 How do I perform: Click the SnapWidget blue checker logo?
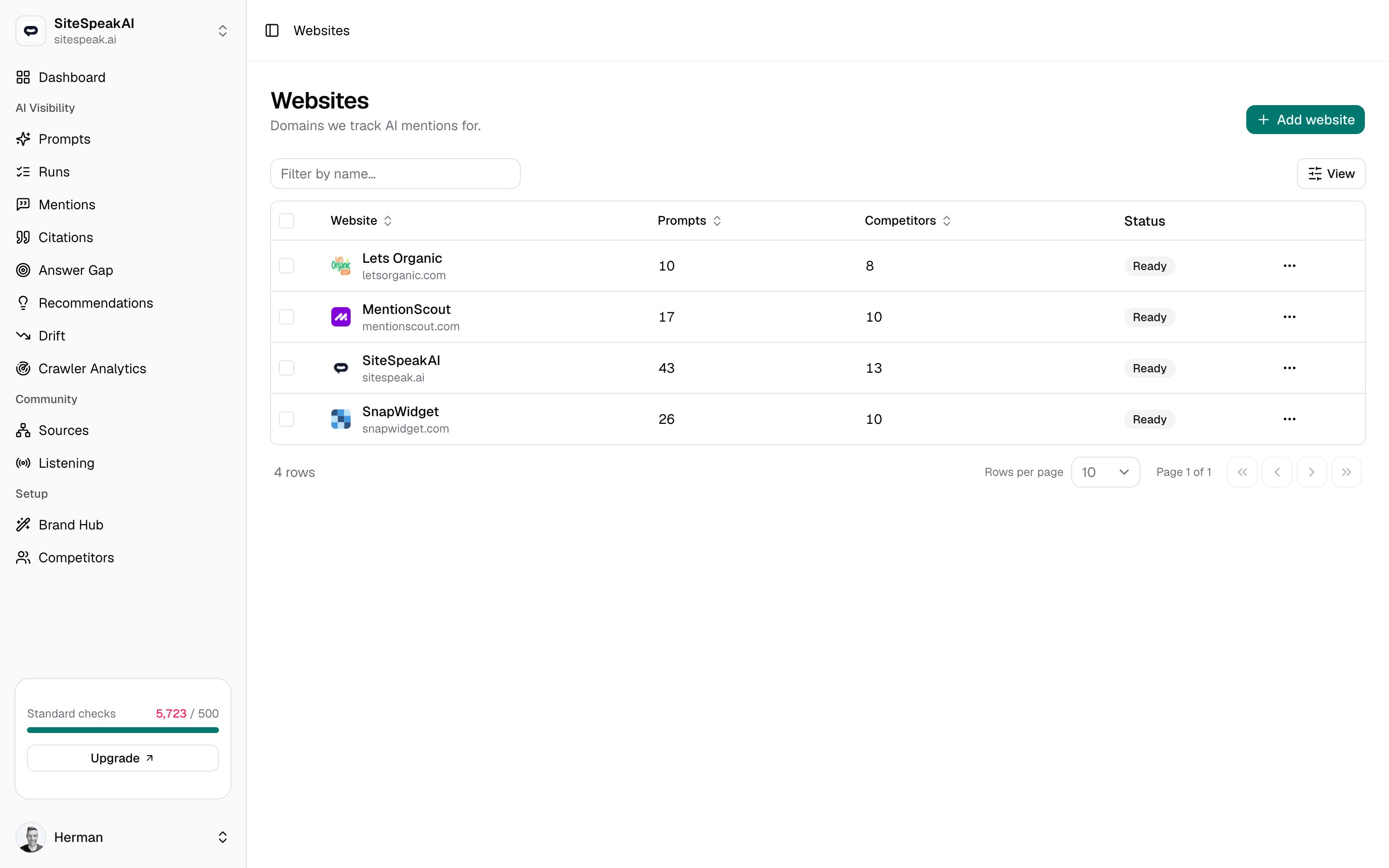(341, 419)
